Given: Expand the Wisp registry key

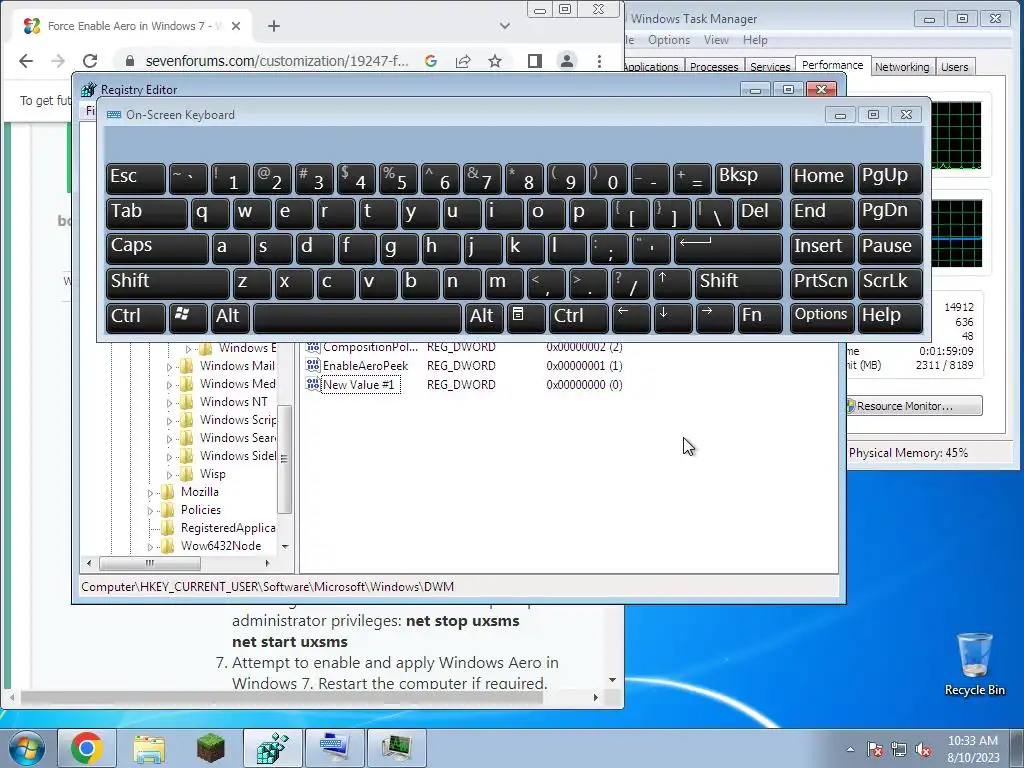Looking at the screenshot, I should (x=169, y=475).
